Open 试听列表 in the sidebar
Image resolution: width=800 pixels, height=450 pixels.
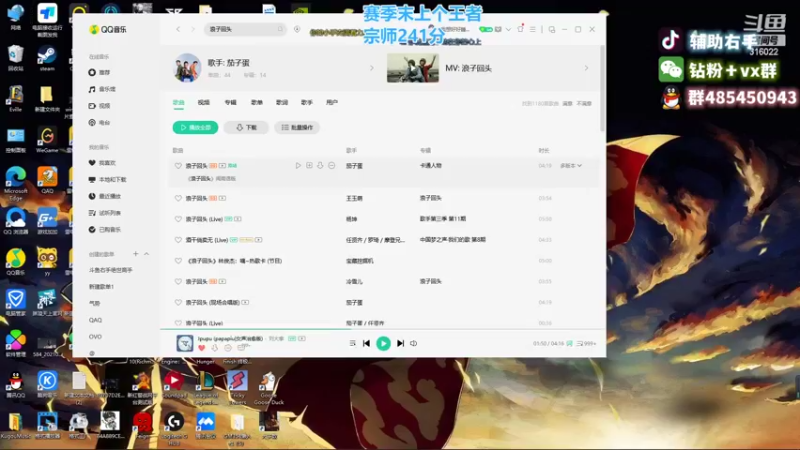[105, 213]
